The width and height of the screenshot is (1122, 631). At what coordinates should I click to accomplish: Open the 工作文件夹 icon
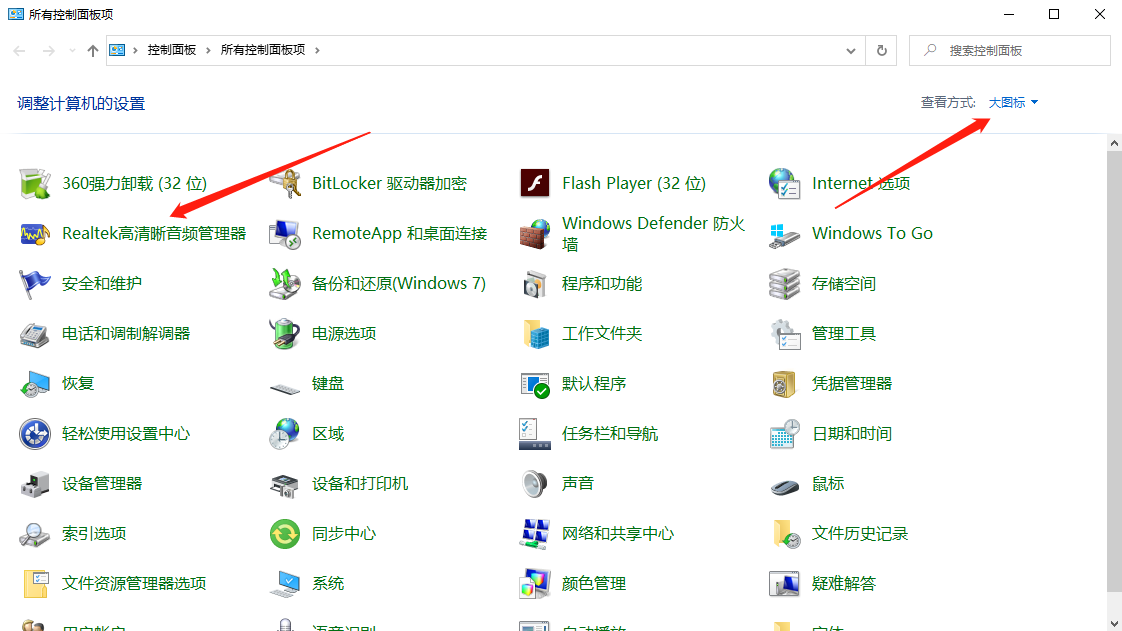coord(536,334)
